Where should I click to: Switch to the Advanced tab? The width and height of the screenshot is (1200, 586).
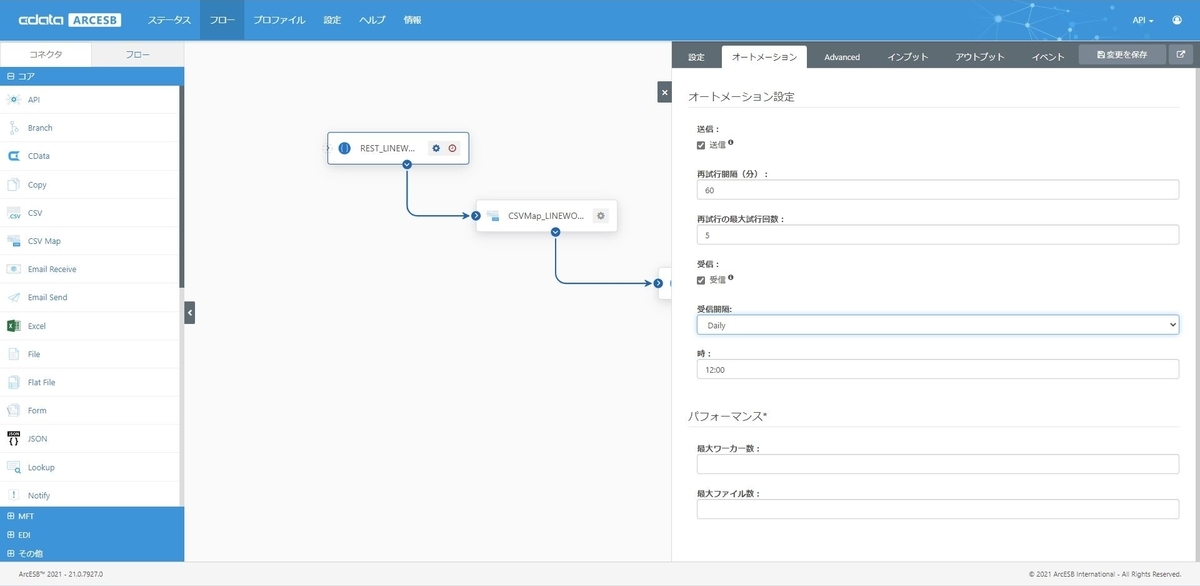[842, 57]
